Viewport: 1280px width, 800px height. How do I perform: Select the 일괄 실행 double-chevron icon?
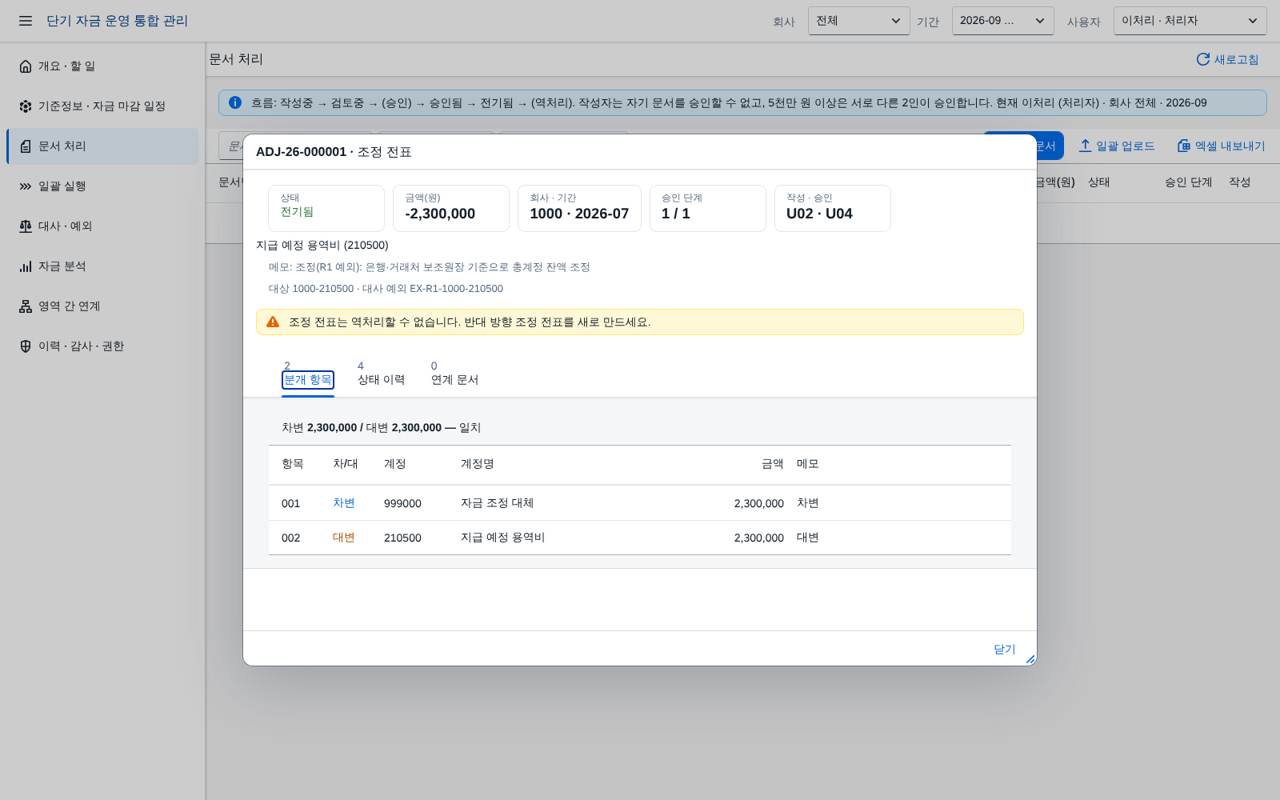pos(26,186)
